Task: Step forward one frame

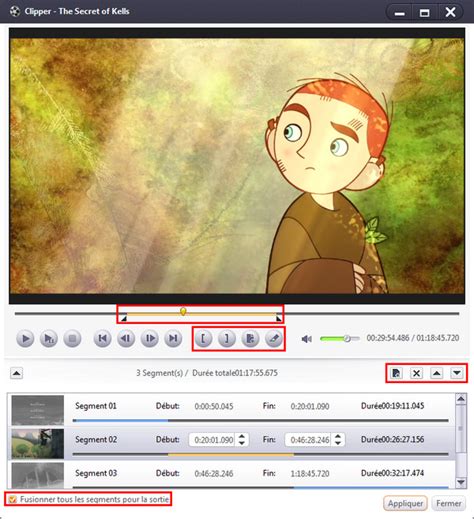Action: tap(149, 339)
